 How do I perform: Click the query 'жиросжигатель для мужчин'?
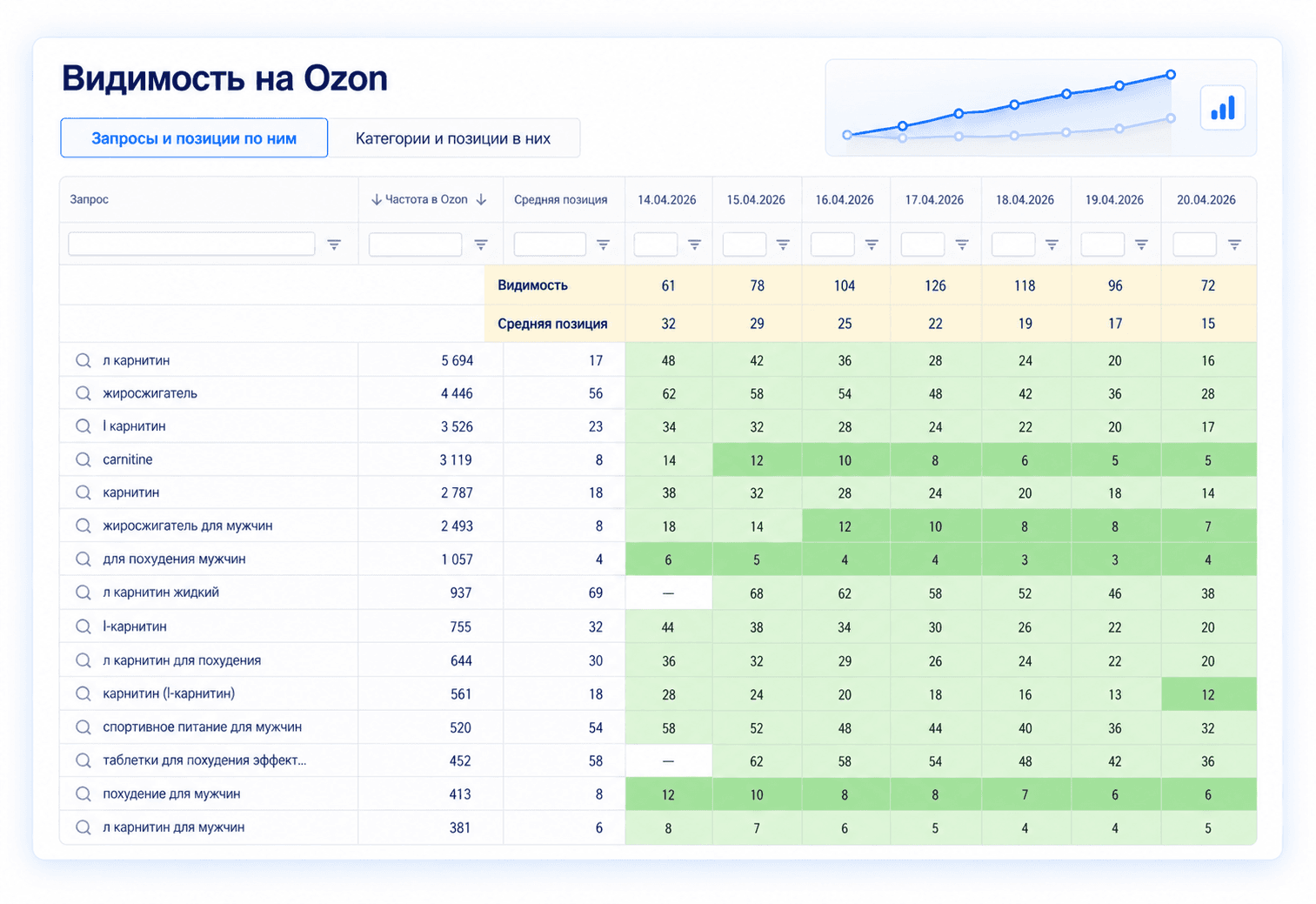click(188, 526)
